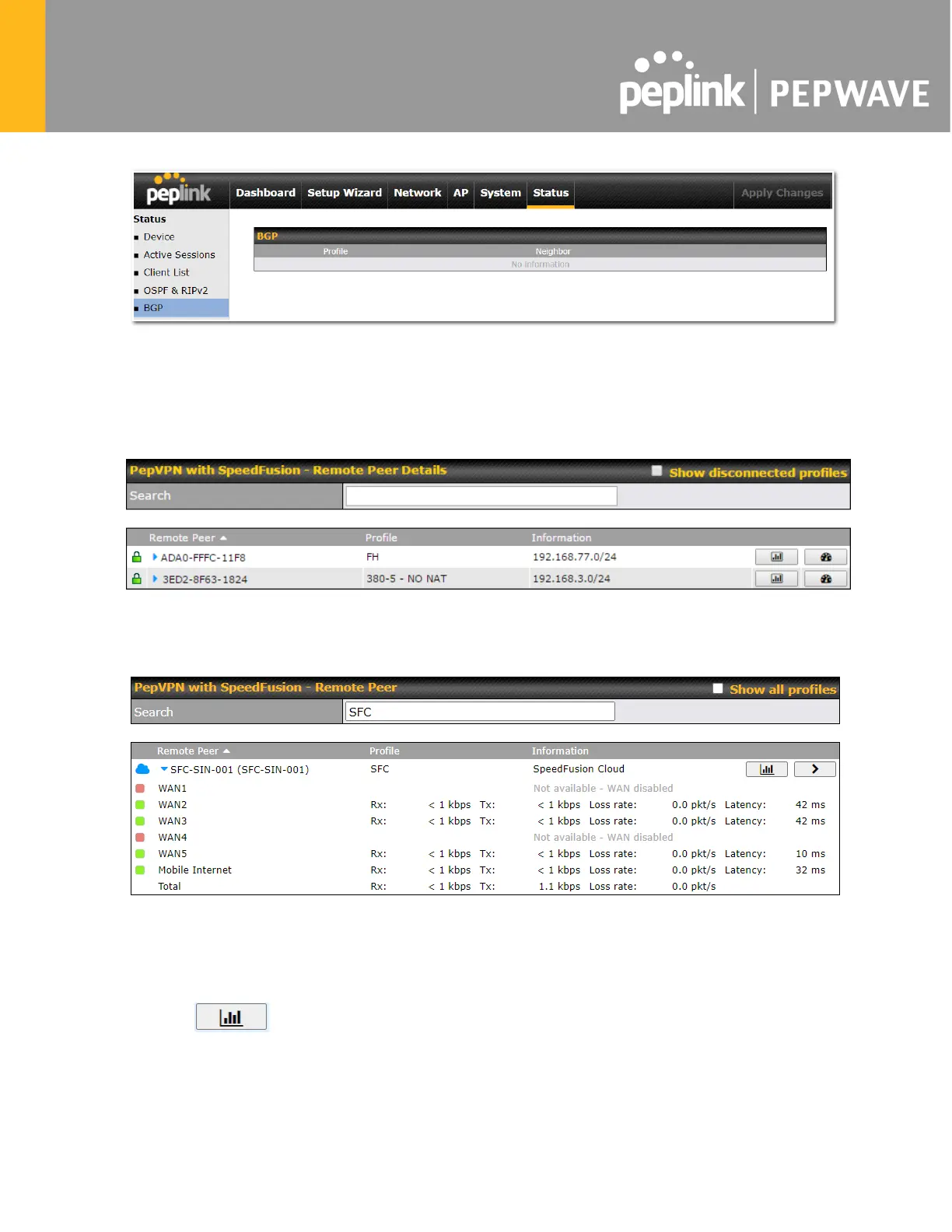
Task: Click the Peplink logo in navigation bar
Action: (x=179, y=189)
